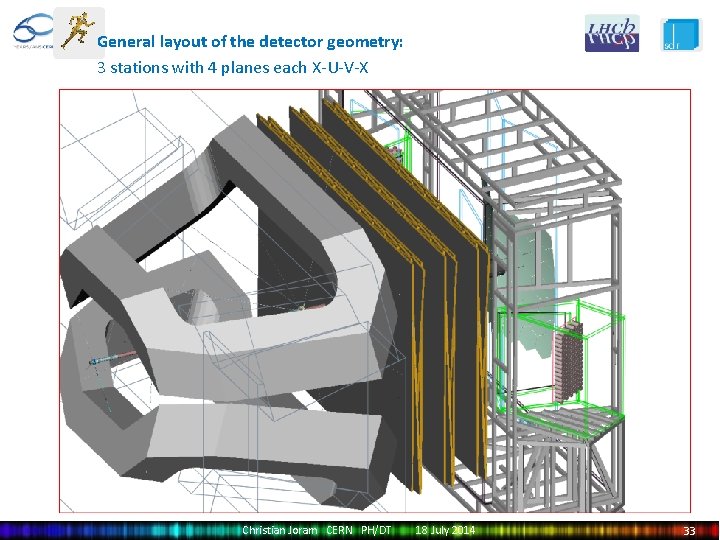Click the footer text 'CERN PH/DT'
Screen dimensions: 720x540
359,530
